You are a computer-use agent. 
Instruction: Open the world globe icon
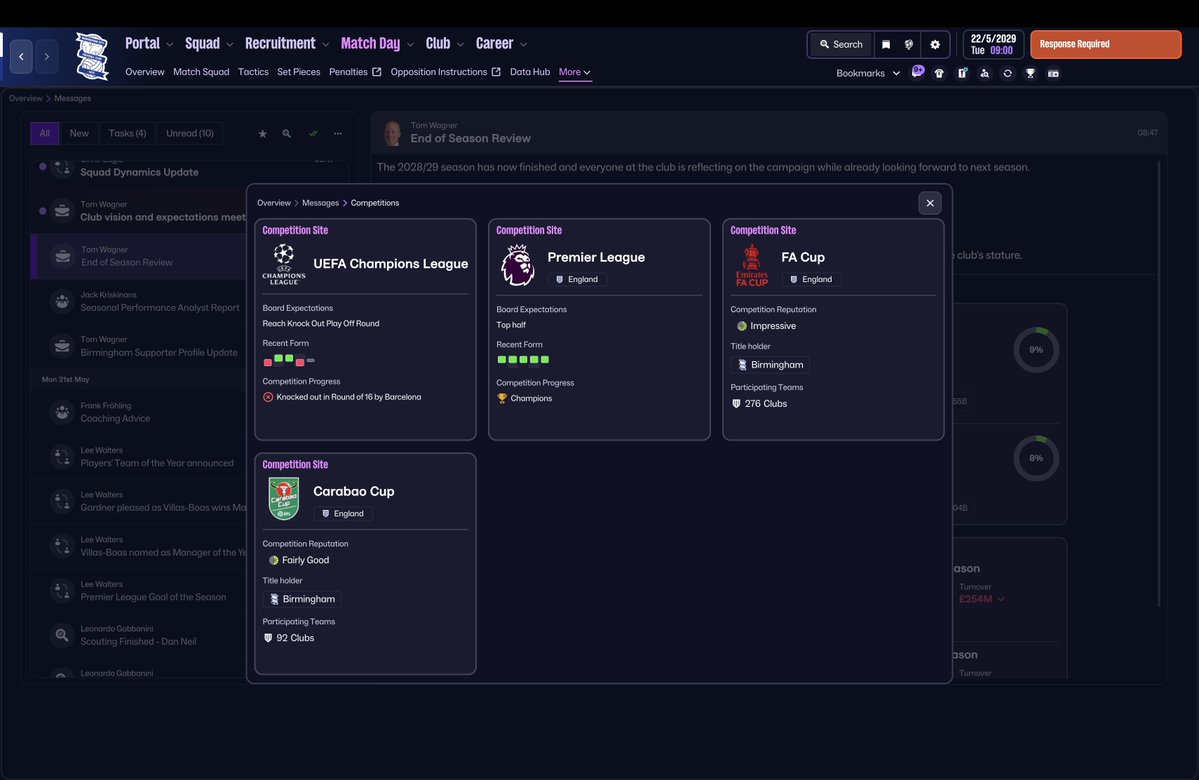(908, 44)
